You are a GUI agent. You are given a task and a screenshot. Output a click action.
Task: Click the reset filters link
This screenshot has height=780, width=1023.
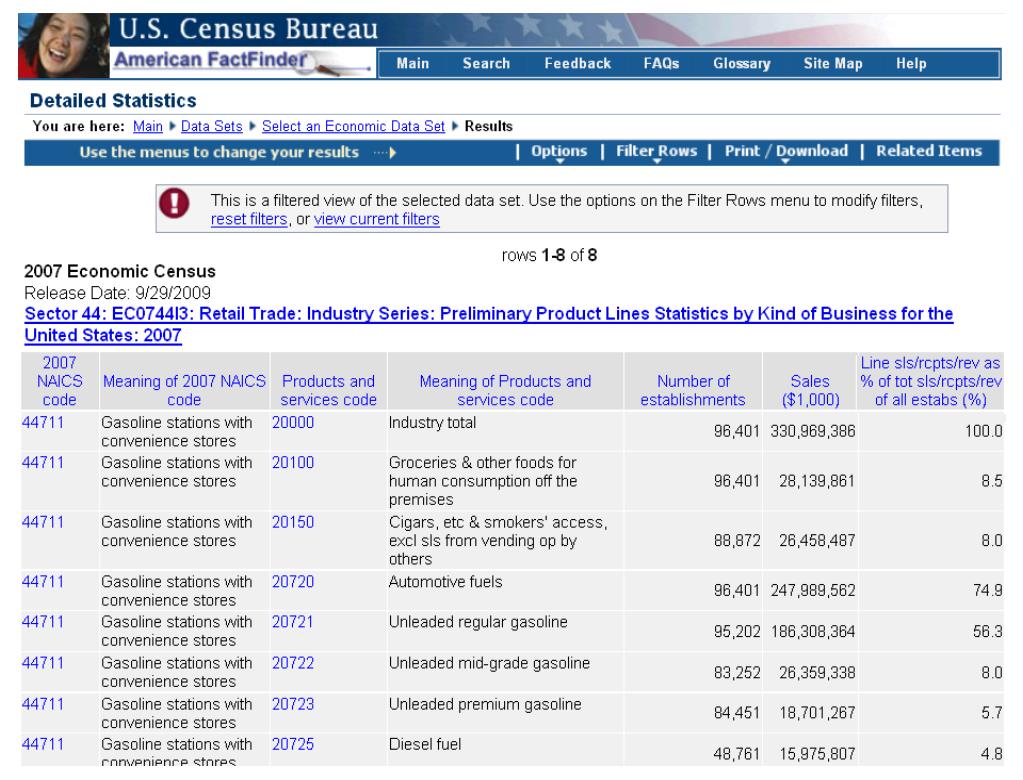click(x=249, y=219)
